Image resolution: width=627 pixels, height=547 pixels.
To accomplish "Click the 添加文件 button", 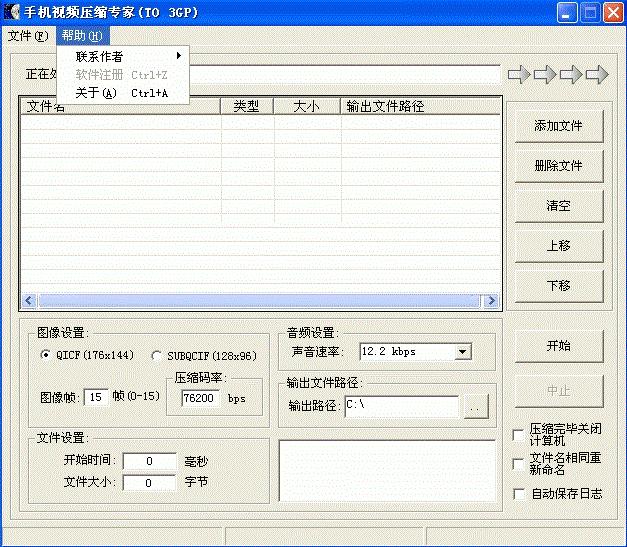I will tap(558, 126).
